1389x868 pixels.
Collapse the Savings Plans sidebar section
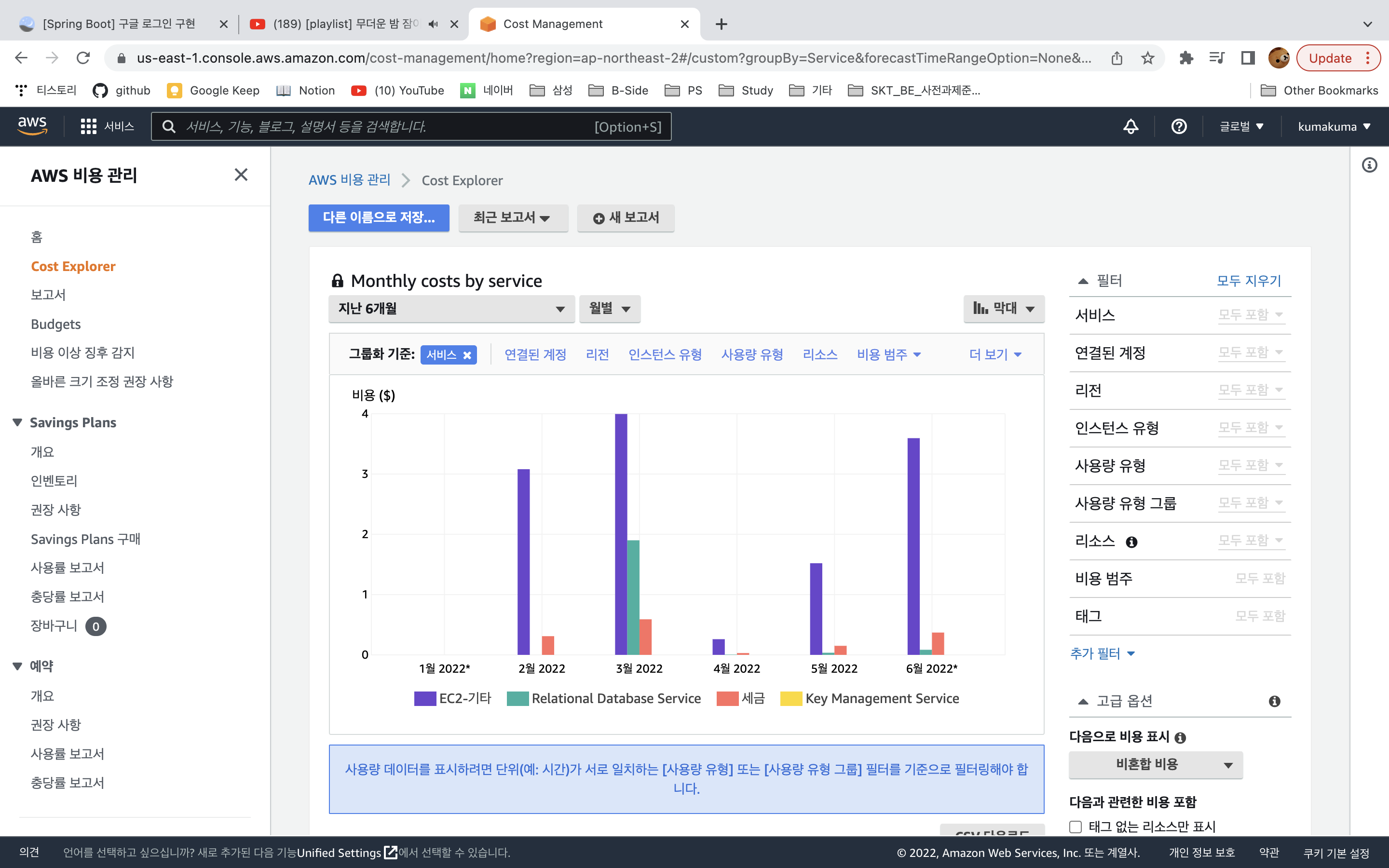point(17,422)
